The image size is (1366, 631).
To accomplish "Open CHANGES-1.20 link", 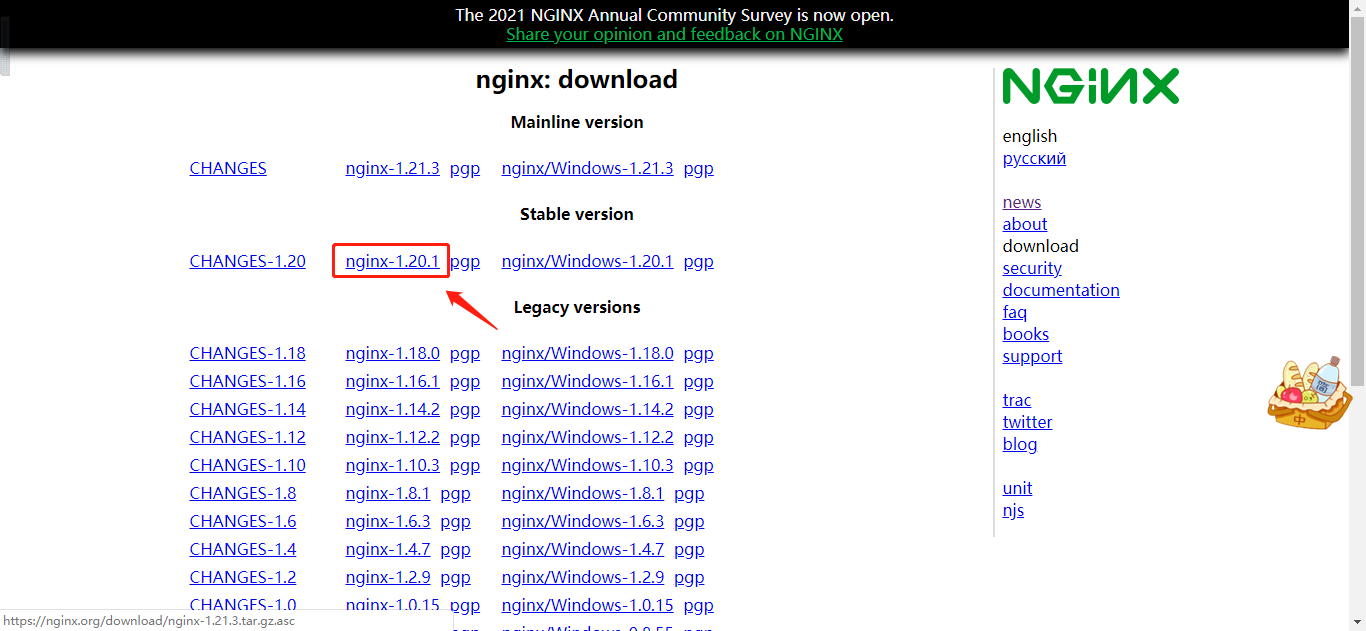I will click(248, 261).
